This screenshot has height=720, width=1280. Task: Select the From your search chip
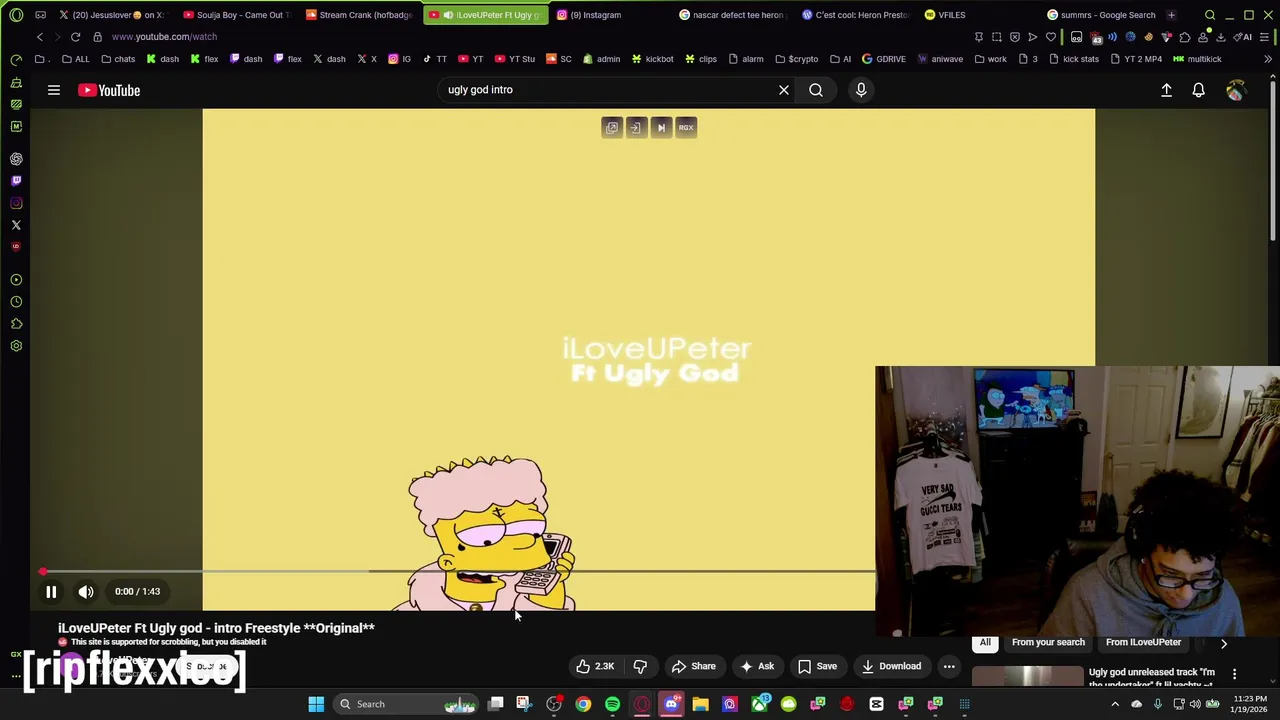coord(1048,642)
